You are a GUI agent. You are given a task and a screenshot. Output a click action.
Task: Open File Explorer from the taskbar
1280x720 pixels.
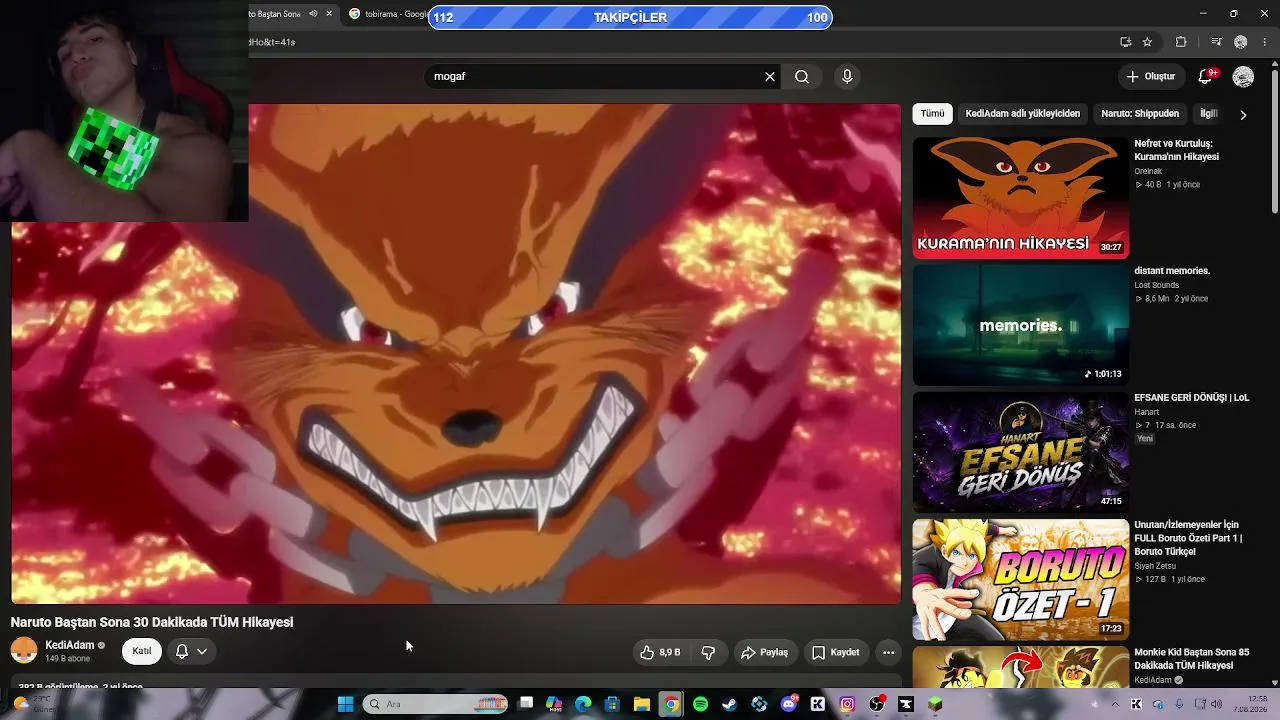click(x=642, y=704)
